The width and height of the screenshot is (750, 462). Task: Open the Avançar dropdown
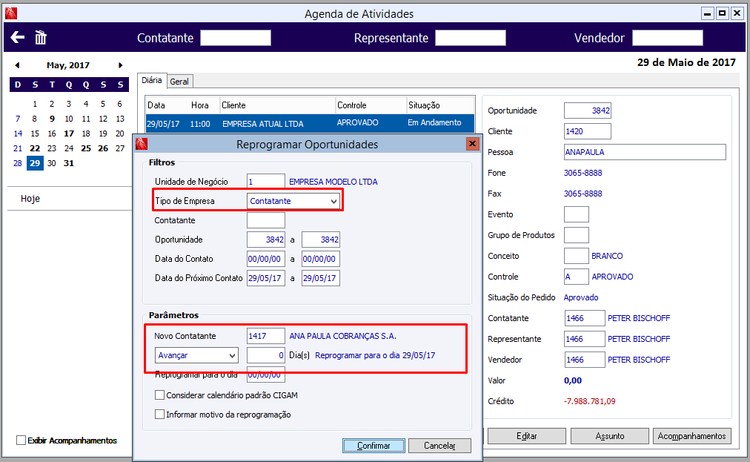point(196,355)
